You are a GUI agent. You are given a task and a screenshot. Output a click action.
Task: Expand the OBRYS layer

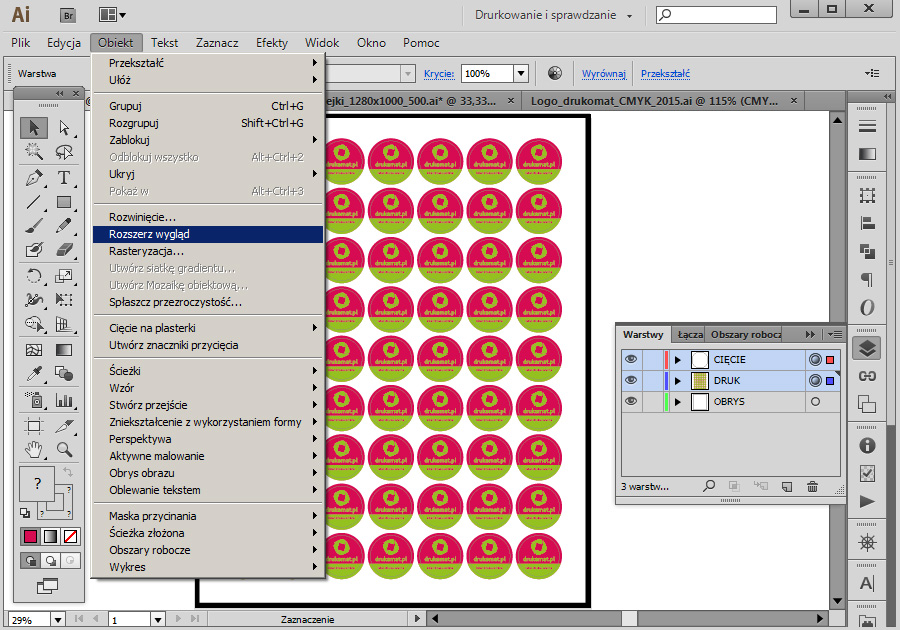click(x=678, y=402)
